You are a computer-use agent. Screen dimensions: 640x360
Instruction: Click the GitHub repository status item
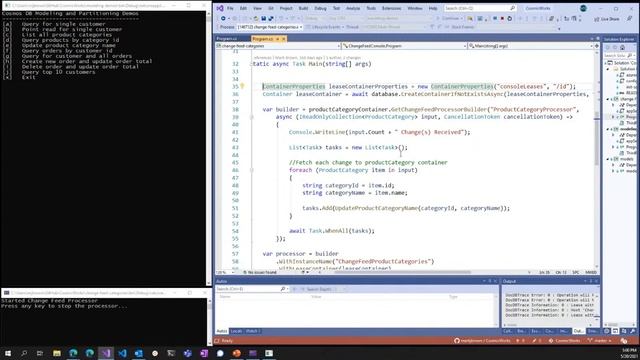pyautogui.click(x=482, y=340)
